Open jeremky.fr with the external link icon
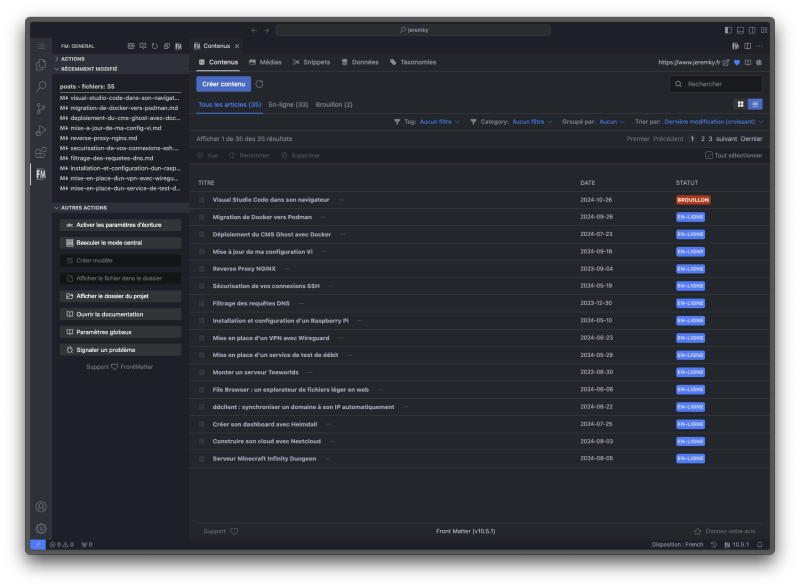The image size is (800, 588). pos(726,63)
